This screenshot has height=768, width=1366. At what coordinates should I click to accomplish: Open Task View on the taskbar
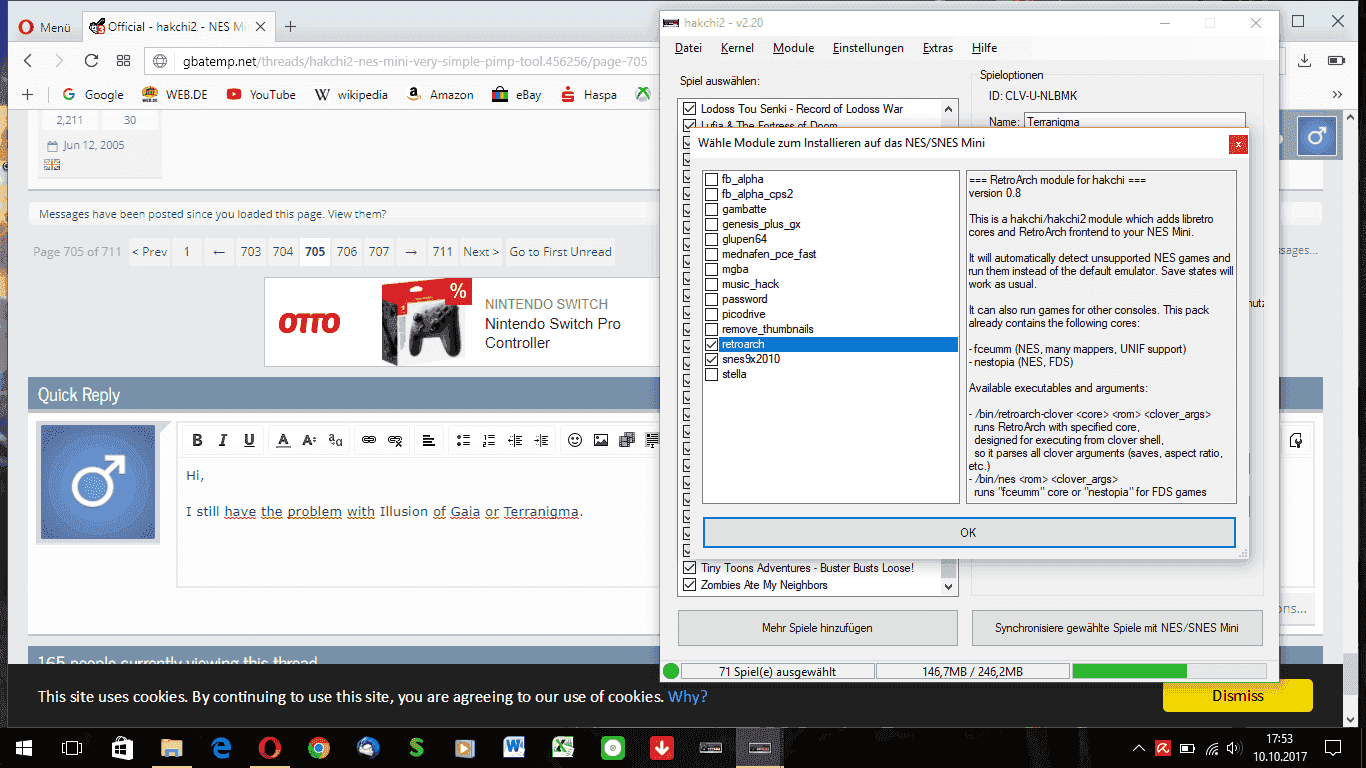(72, 747)
